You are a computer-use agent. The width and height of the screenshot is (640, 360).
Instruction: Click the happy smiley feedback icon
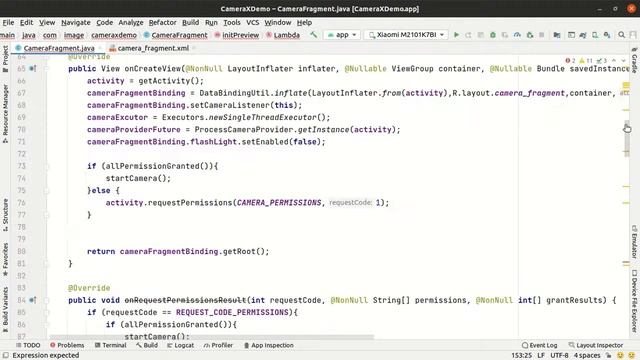point(620,355)
